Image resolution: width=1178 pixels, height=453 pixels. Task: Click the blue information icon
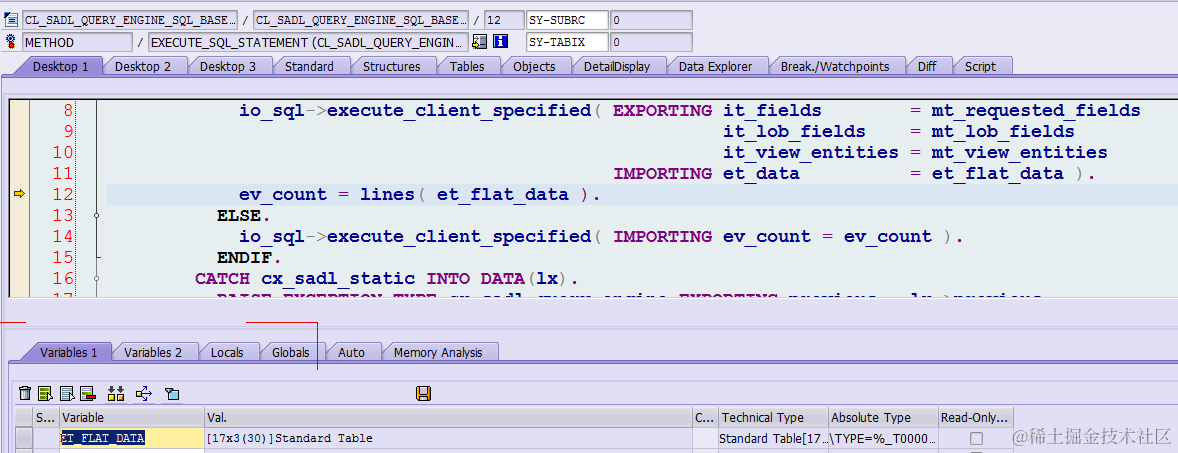click(x=501, y=41)
